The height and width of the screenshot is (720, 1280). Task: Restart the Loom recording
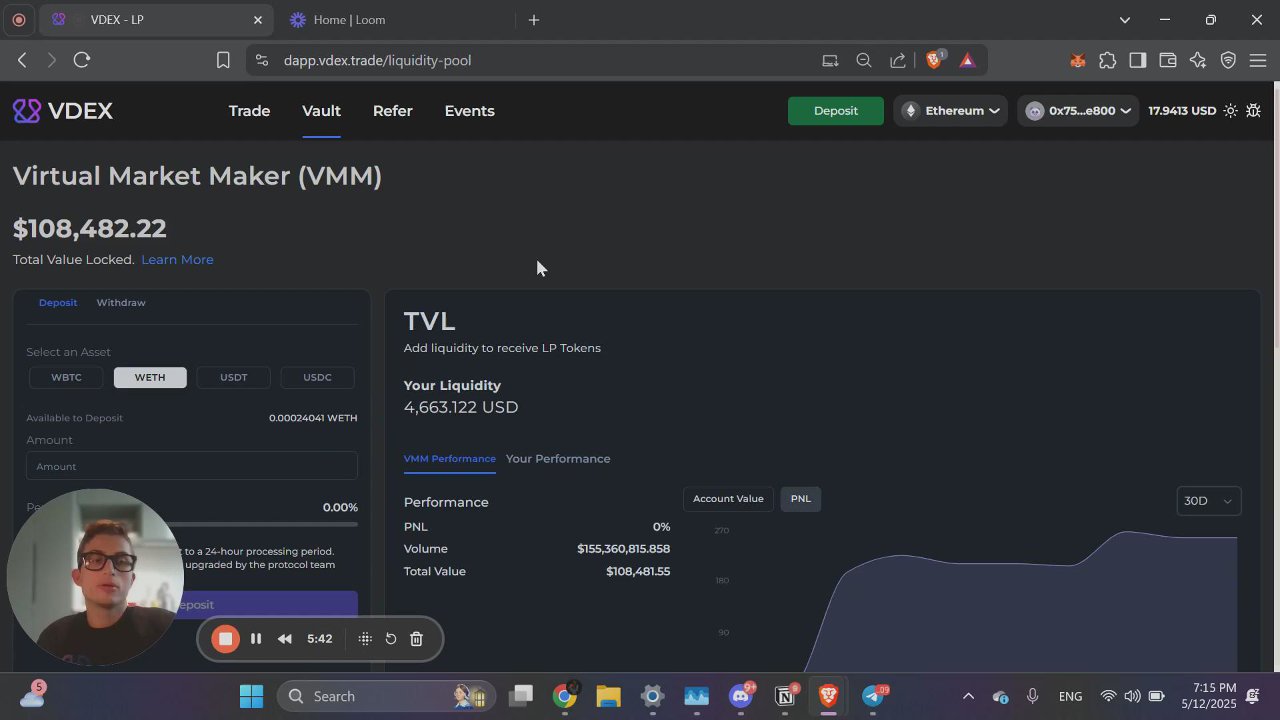tap(391, 639)
